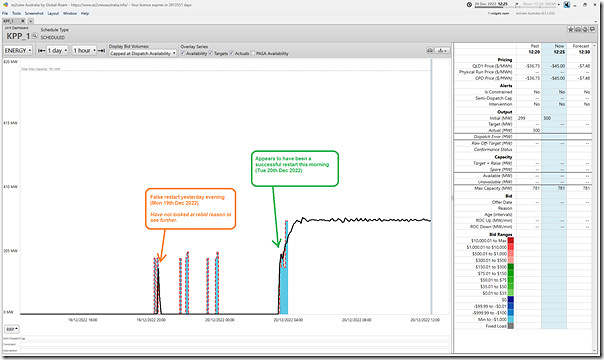The height and width of the screenshot is (360, 604).
Task: Click the print icon in widget header
Action: tap(578, 29)
